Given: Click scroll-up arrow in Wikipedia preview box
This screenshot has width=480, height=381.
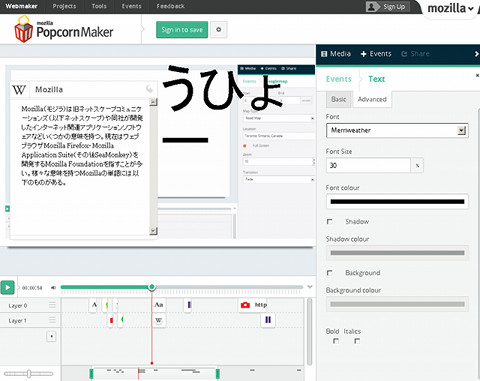Looking at the screenshot, I should [153, 102].
